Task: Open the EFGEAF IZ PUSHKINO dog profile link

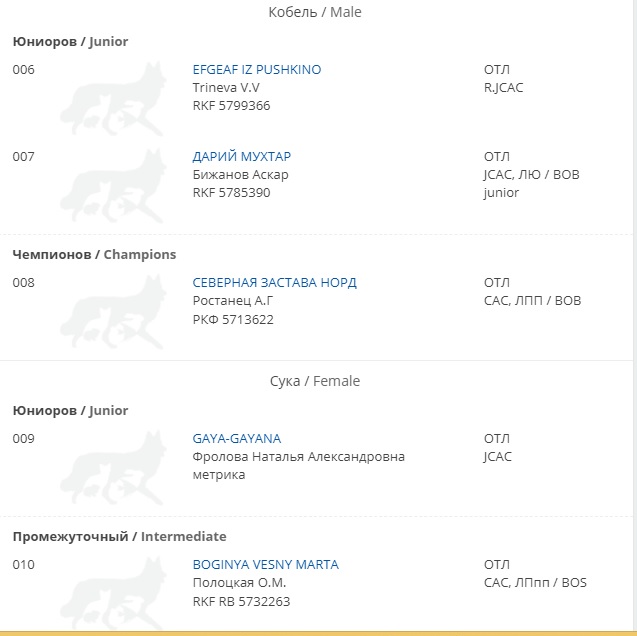Action: [x=257, y=69]
